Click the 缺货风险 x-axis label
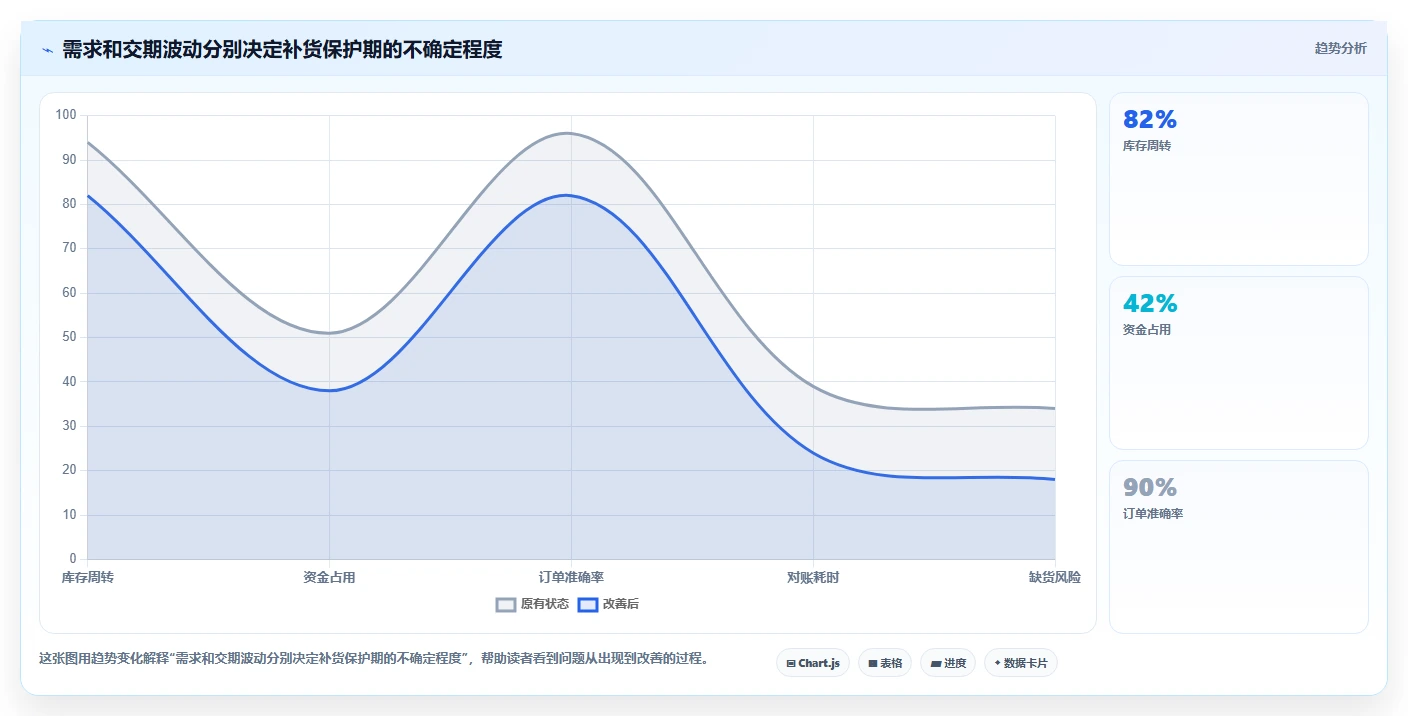1408x716 pixels. click(1055, 577)
